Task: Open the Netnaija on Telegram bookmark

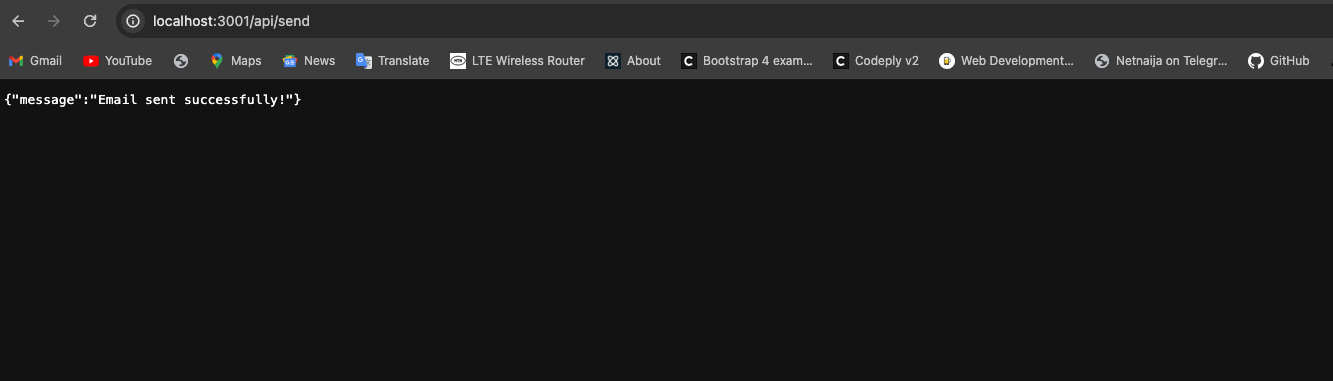Action: coord(1161,61)
